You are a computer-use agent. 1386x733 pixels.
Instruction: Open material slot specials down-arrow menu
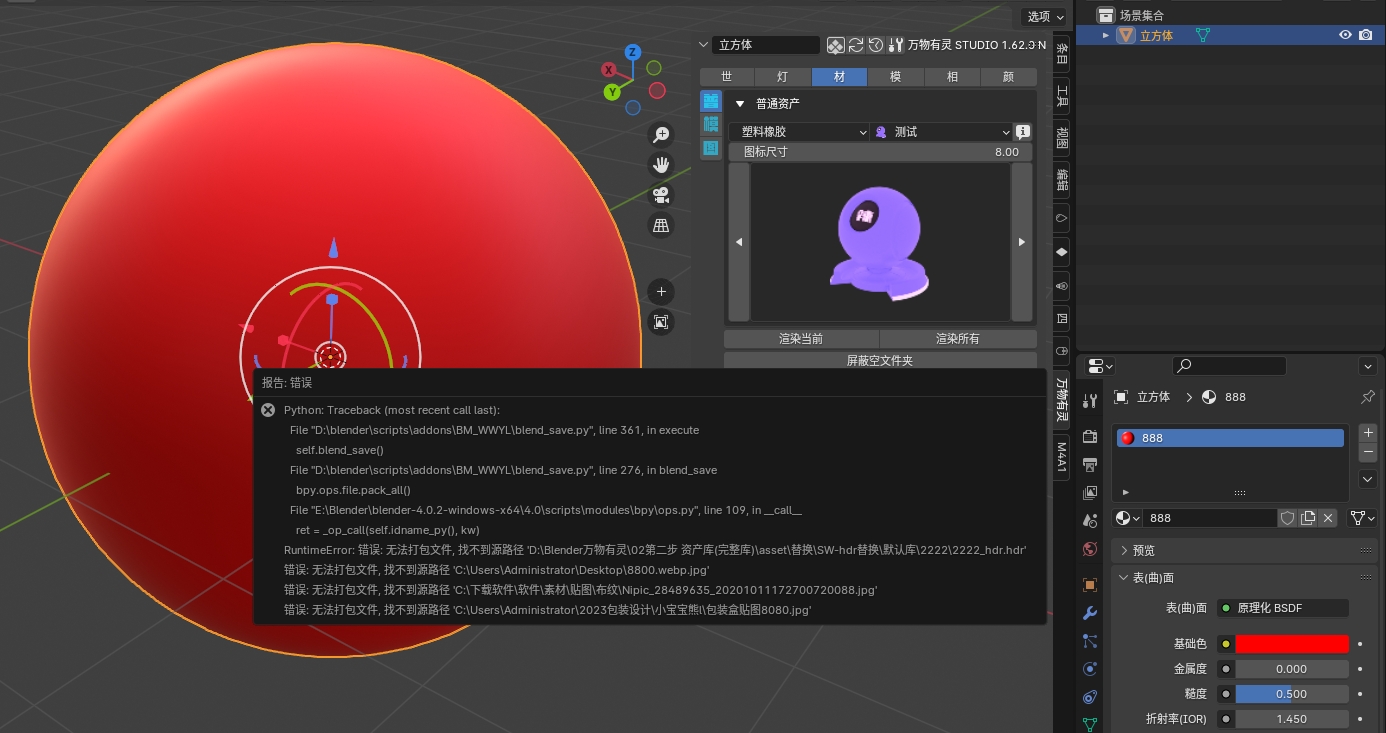click(1368, 479)
